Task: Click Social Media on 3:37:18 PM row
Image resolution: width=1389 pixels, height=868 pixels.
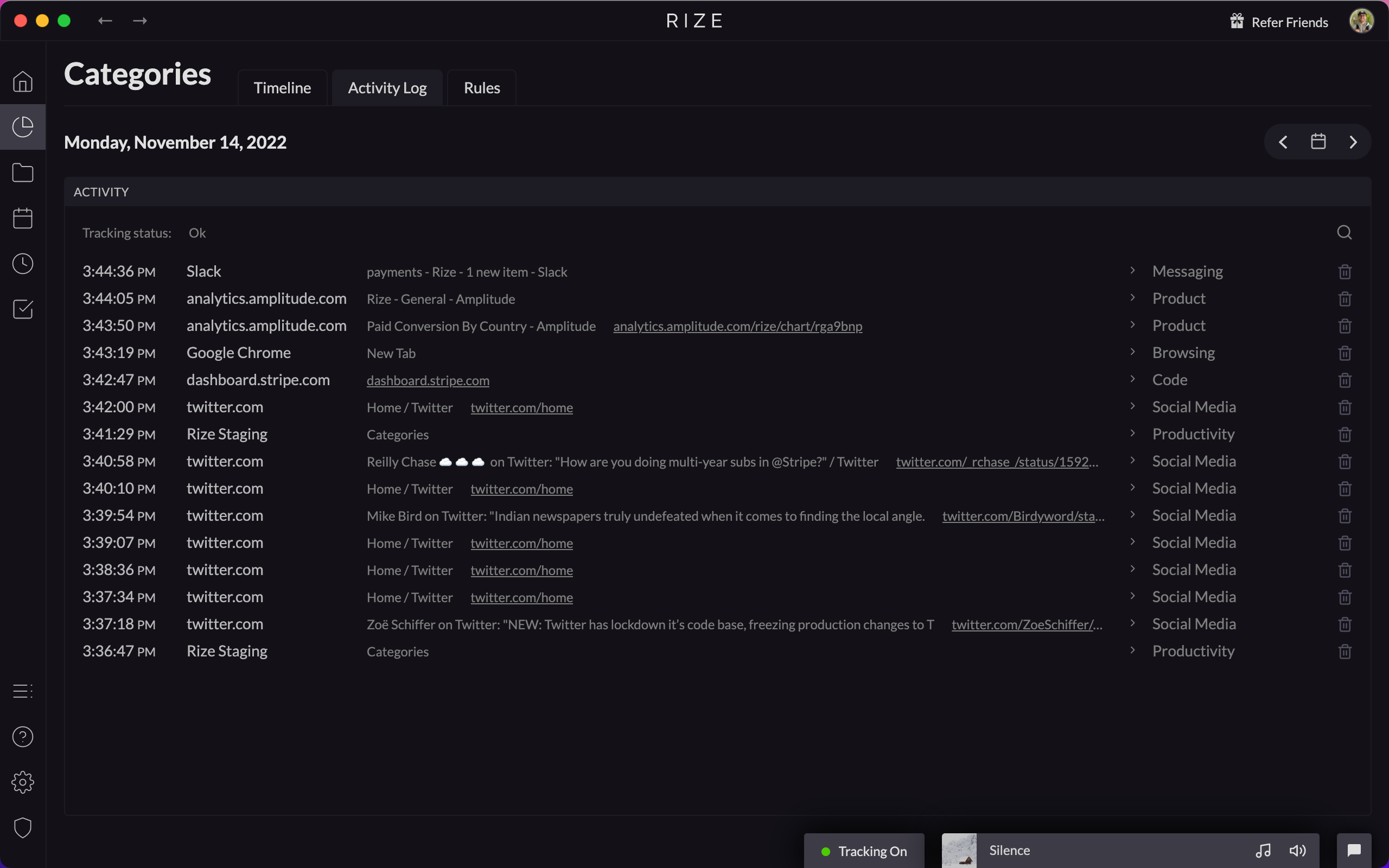Action: (1194, 624)
